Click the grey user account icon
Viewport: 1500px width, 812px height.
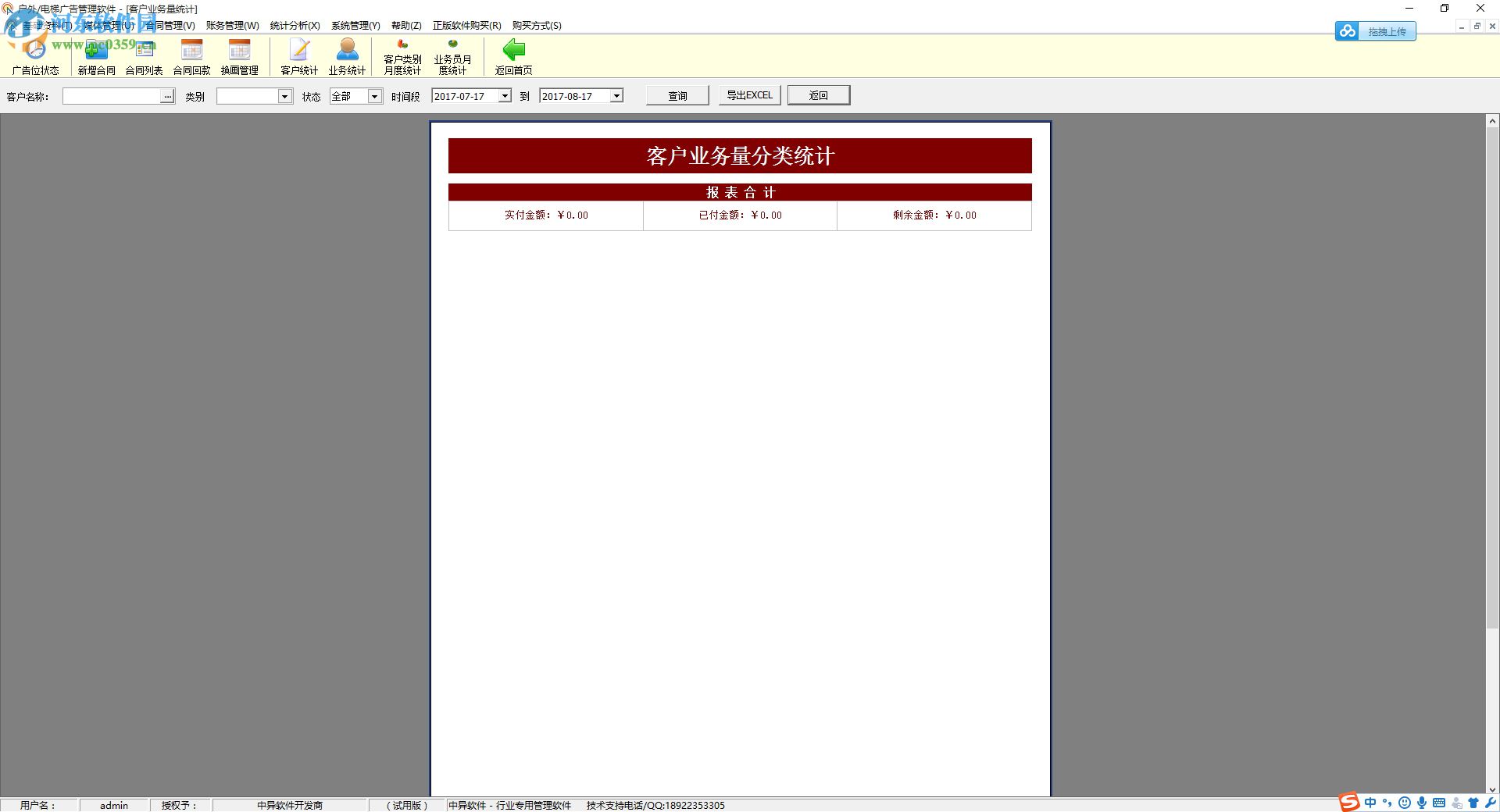click(1456, 803)
